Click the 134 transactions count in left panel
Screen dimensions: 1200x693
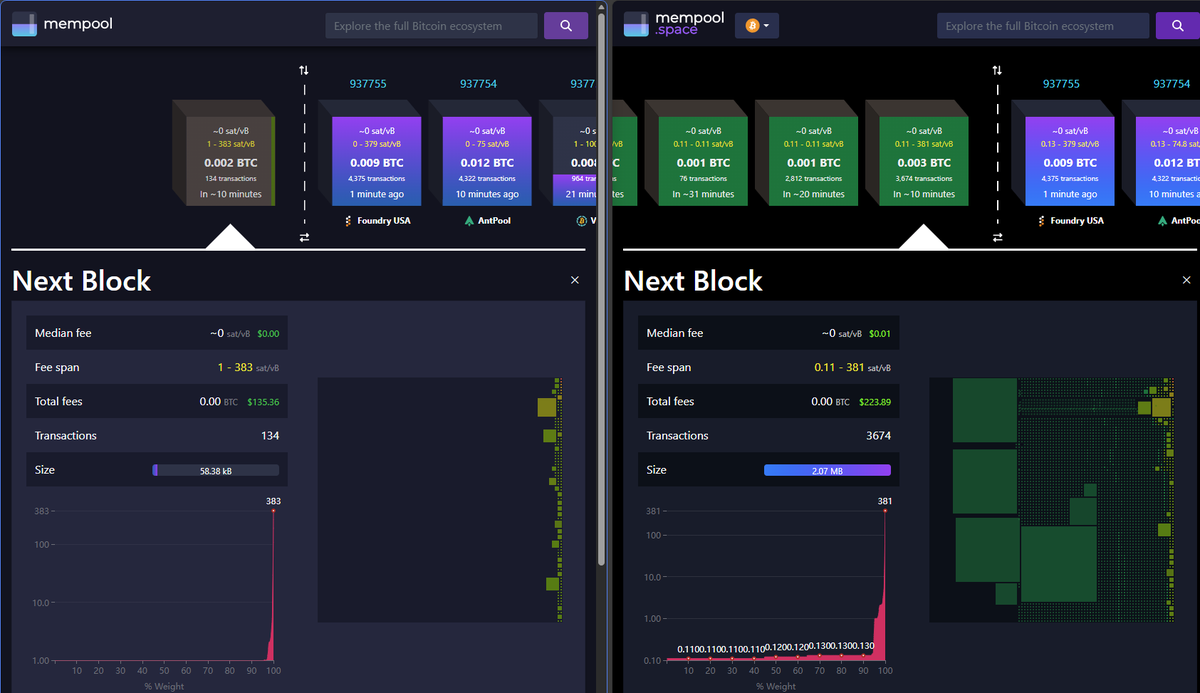[x=270, y=436]
